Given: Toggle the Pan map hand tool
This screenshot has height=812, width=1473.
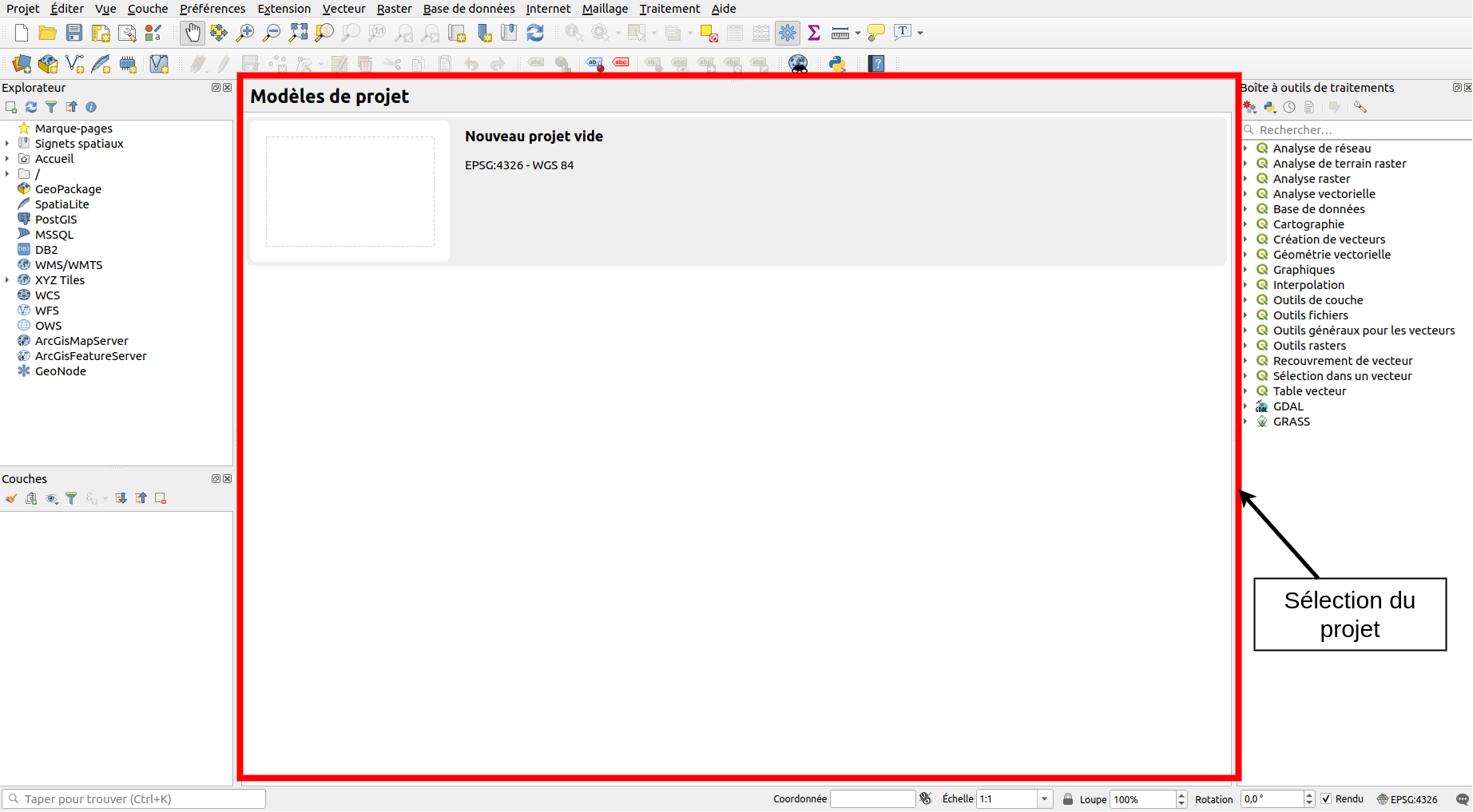Looking at the screenshot, I should [193, 33].
